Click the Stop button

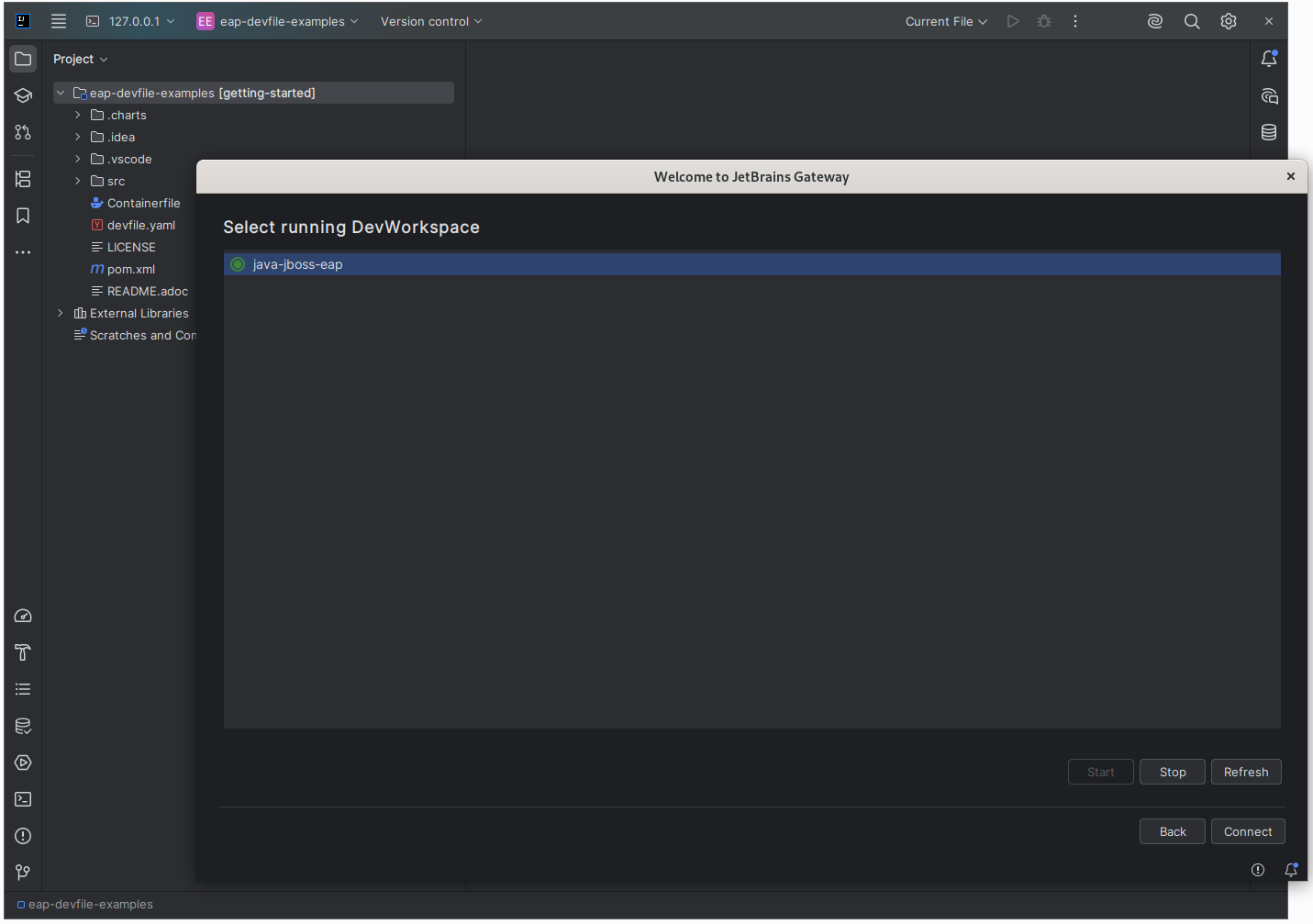click(x=1173, y=772)
